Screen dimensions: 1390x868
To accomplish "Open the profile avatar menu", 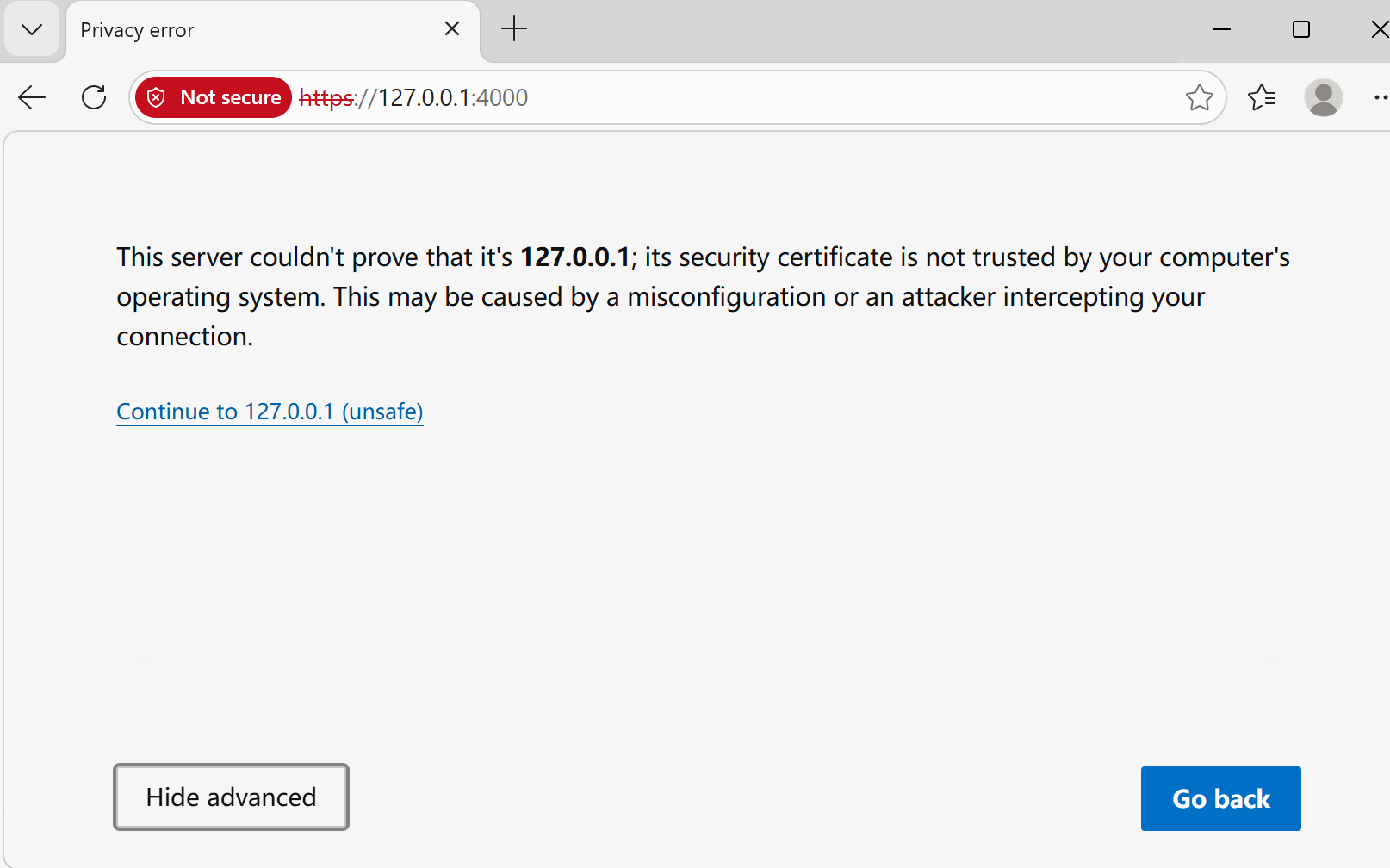I will point(1324,97).
